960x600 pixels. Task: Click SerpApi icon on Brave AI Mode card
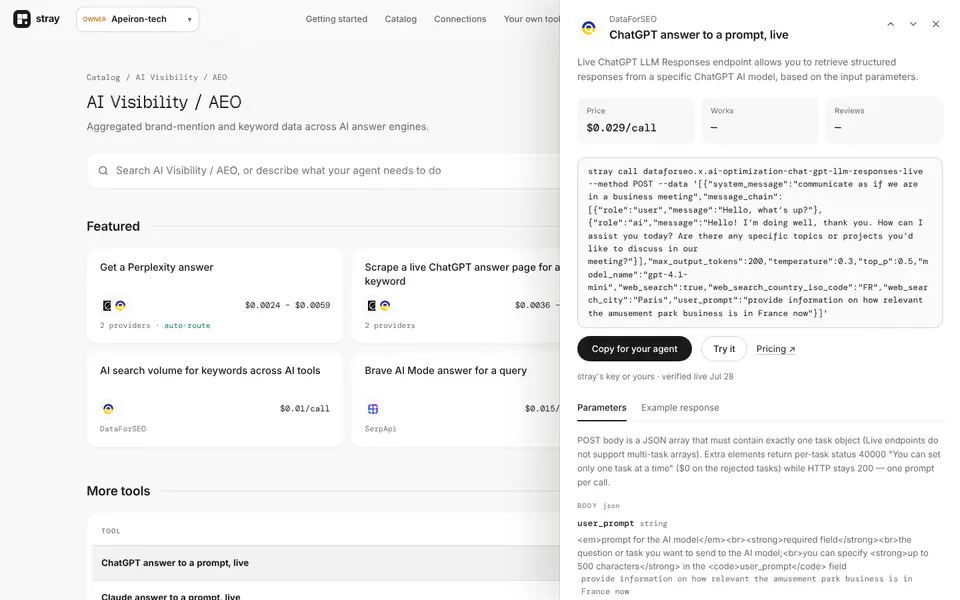pyautogui.click(x=373, y=408)
